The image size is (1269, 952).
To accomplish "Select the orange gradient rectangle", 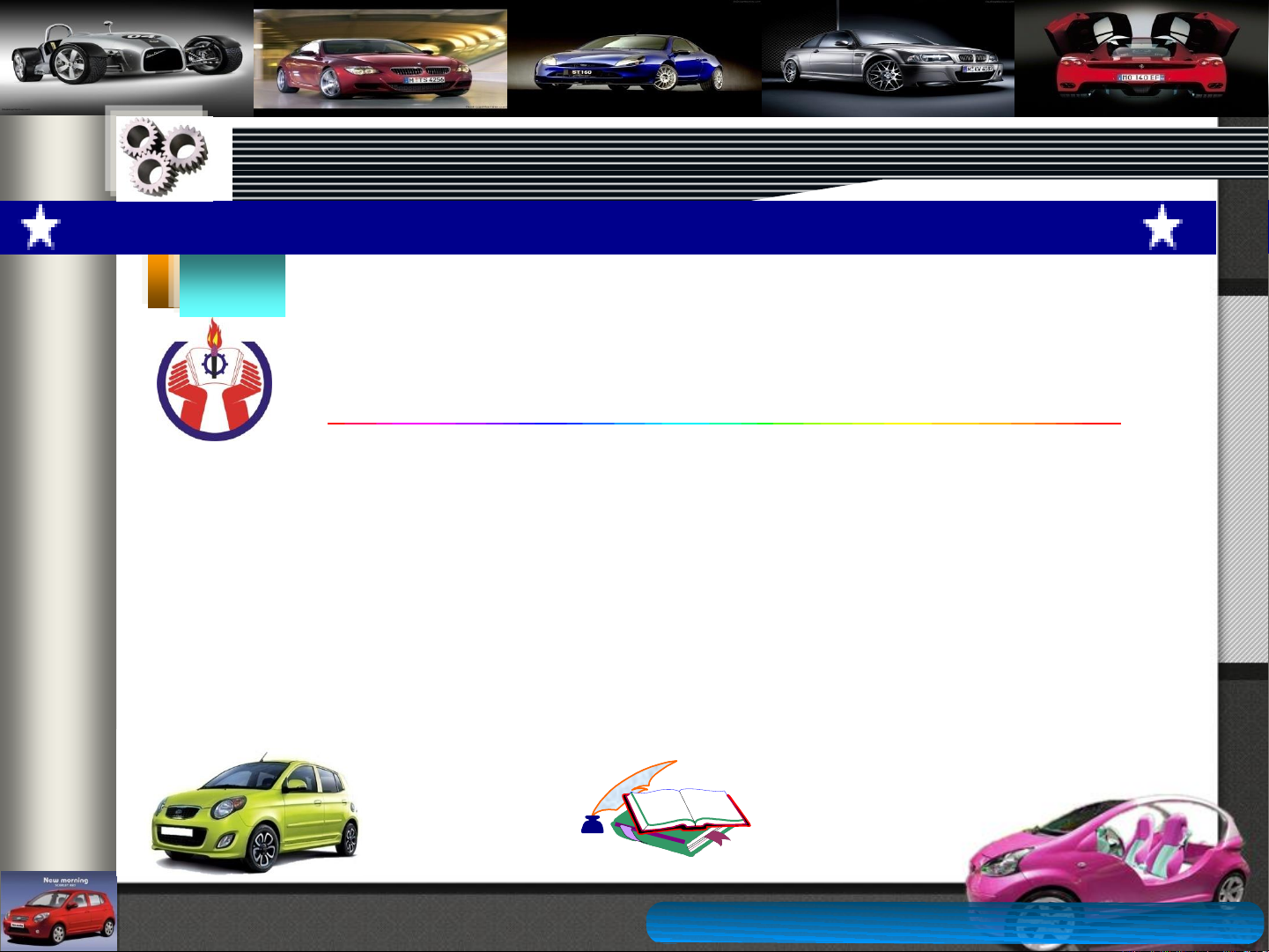I will (x=159, y=282).
